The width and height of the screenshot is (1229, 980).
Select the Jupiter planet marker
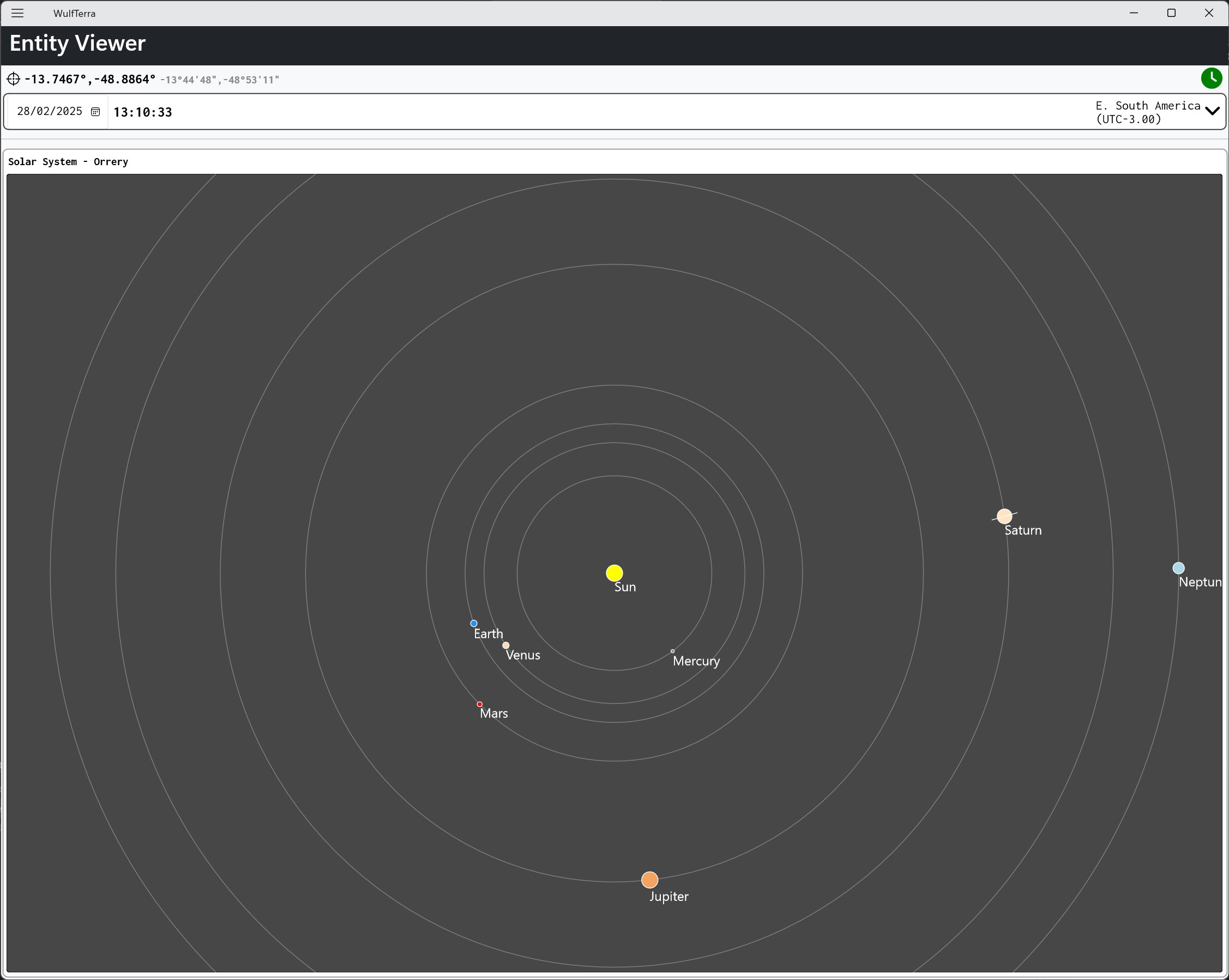pos(649,880)
